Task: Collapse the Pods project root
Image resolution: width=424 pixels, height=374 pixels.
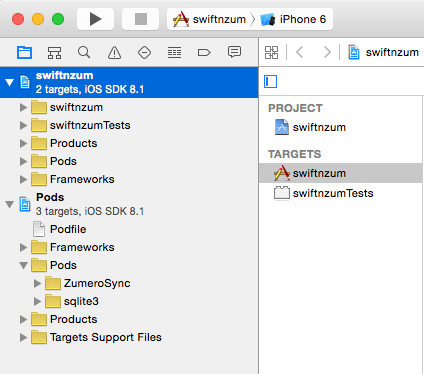Action: tap(9, 204)
